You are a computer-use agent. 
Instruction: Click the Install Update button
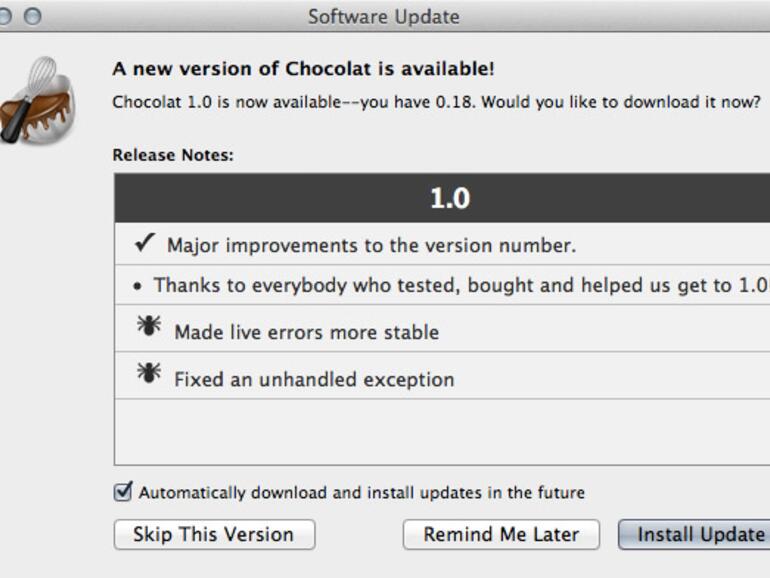coord(696,534)
